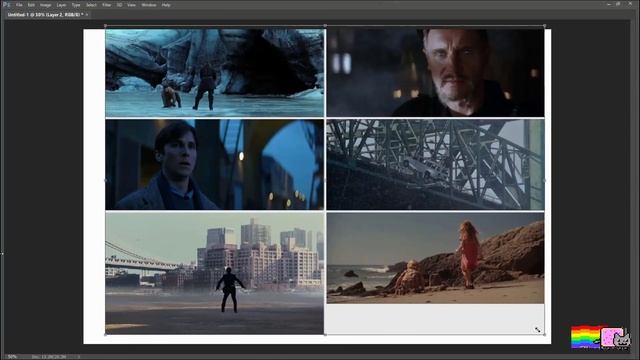The width and height of the screenshot is (640, 360).
Task: Open the Filter menu
Action: point(107,5)
